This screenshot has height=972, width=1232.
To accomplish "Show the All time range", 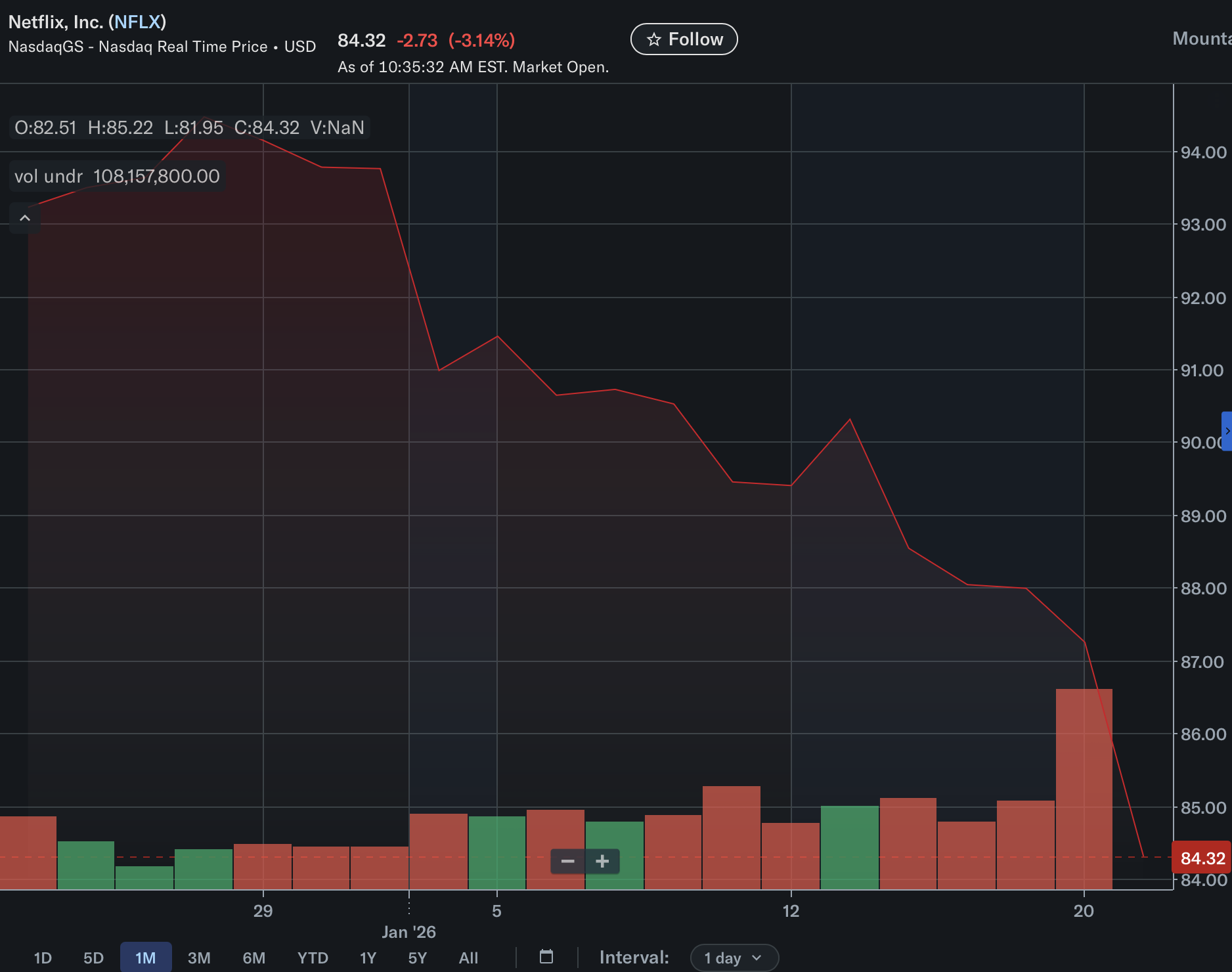I will (468, 958).
